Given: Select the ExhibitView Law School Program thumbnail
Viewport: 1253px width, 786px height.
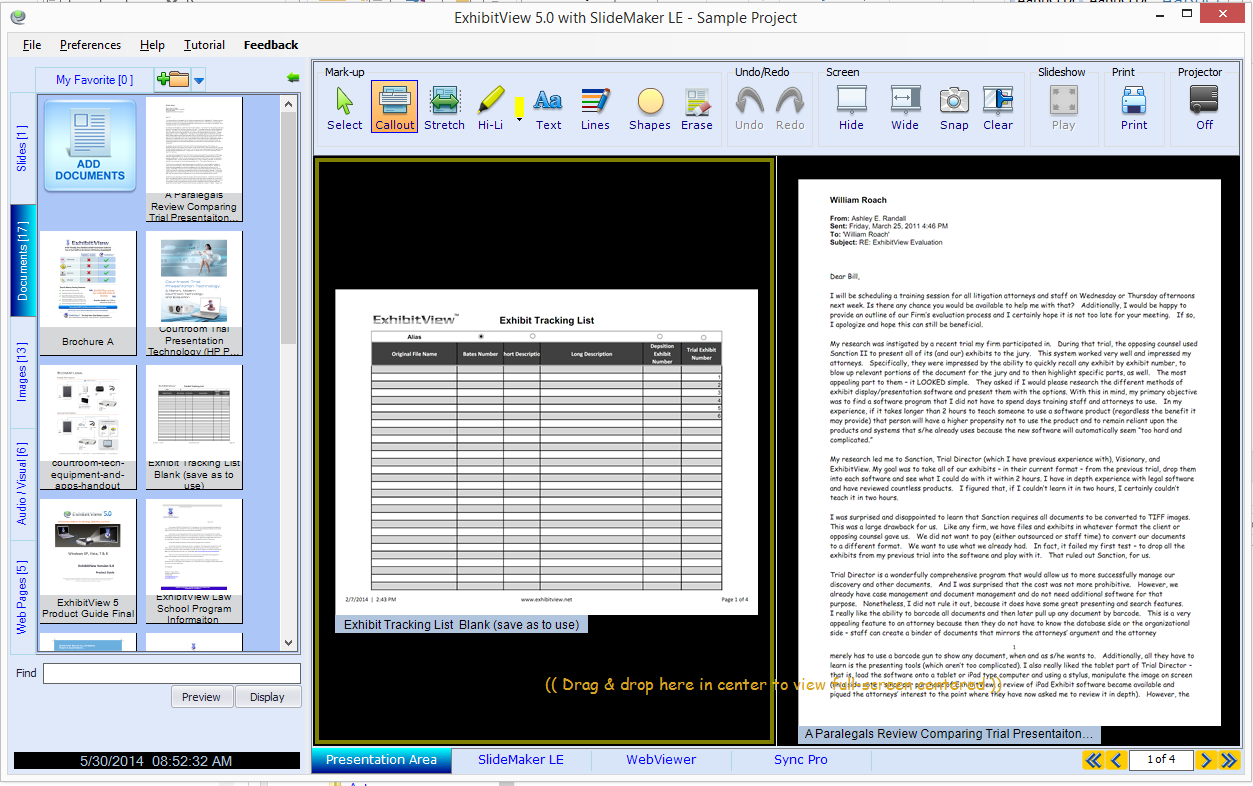Looking at the screenshot, I should [x=195, y=561].
